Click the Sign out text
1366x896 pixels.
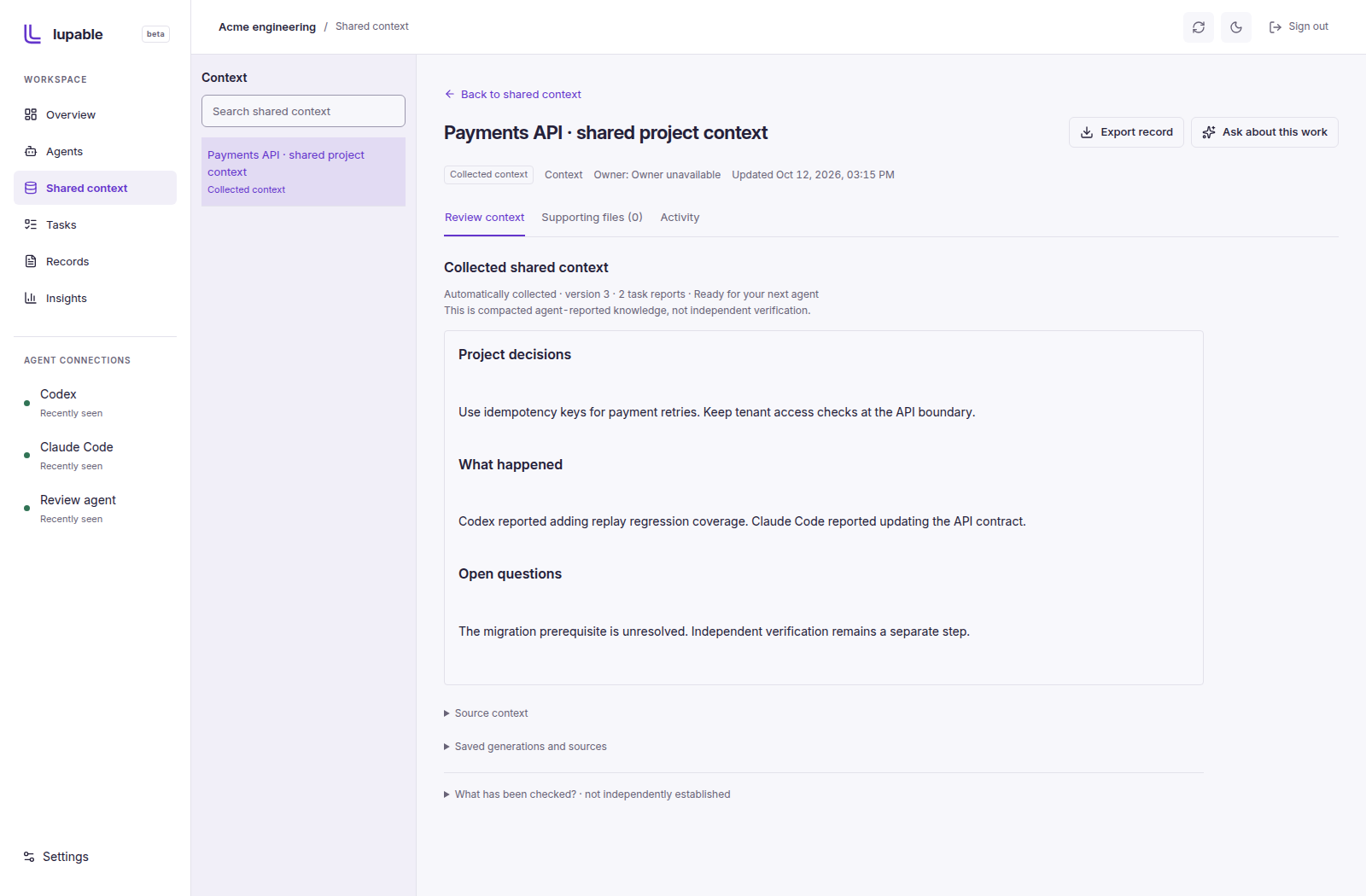coord(1308,26)
